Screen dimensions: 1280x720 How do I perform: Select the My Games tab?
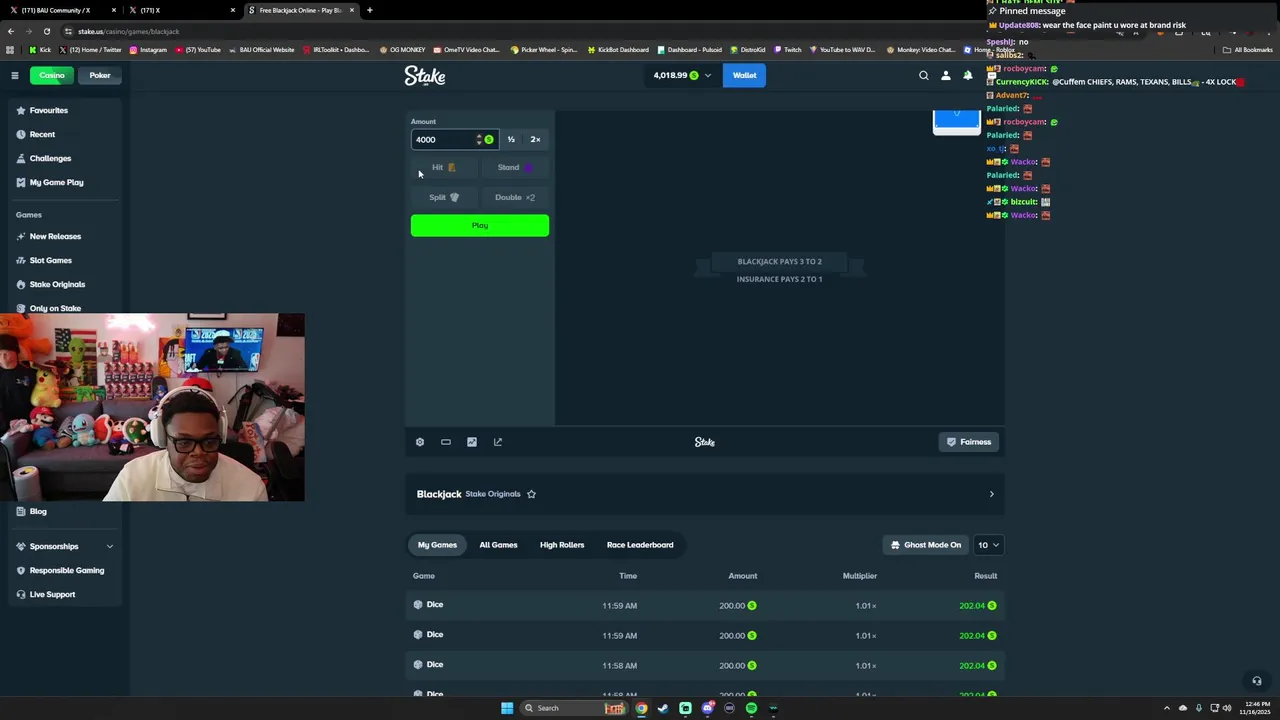tap(437, 545)
